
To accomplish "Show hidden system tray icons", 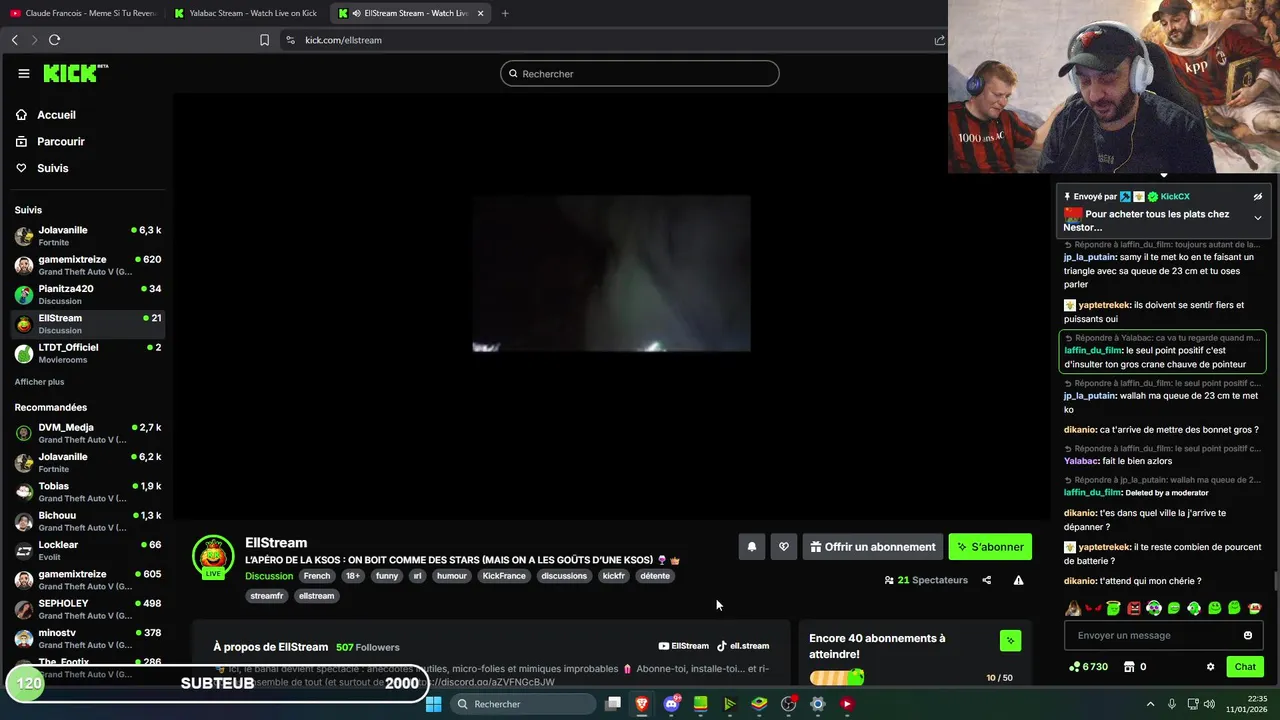I will (x=1150, y=704).
